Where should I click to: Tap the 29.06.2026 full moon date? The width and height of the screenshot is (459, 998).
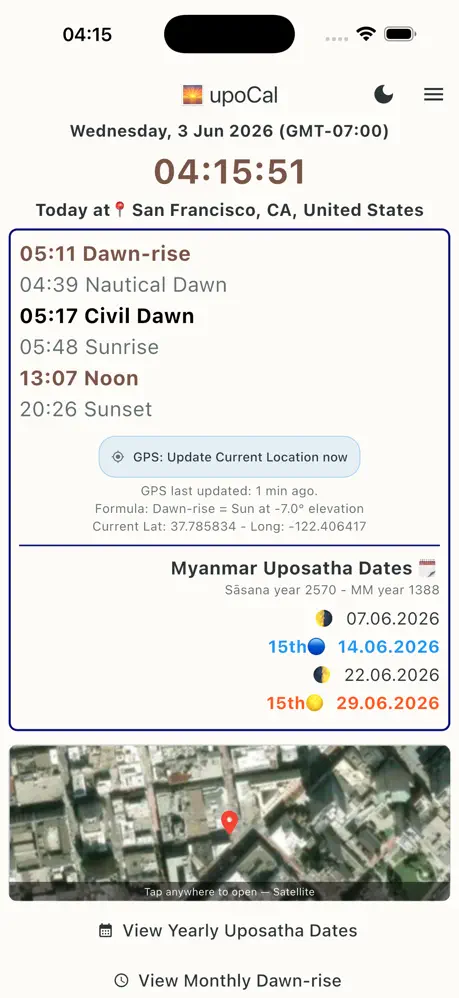point(388,703)
